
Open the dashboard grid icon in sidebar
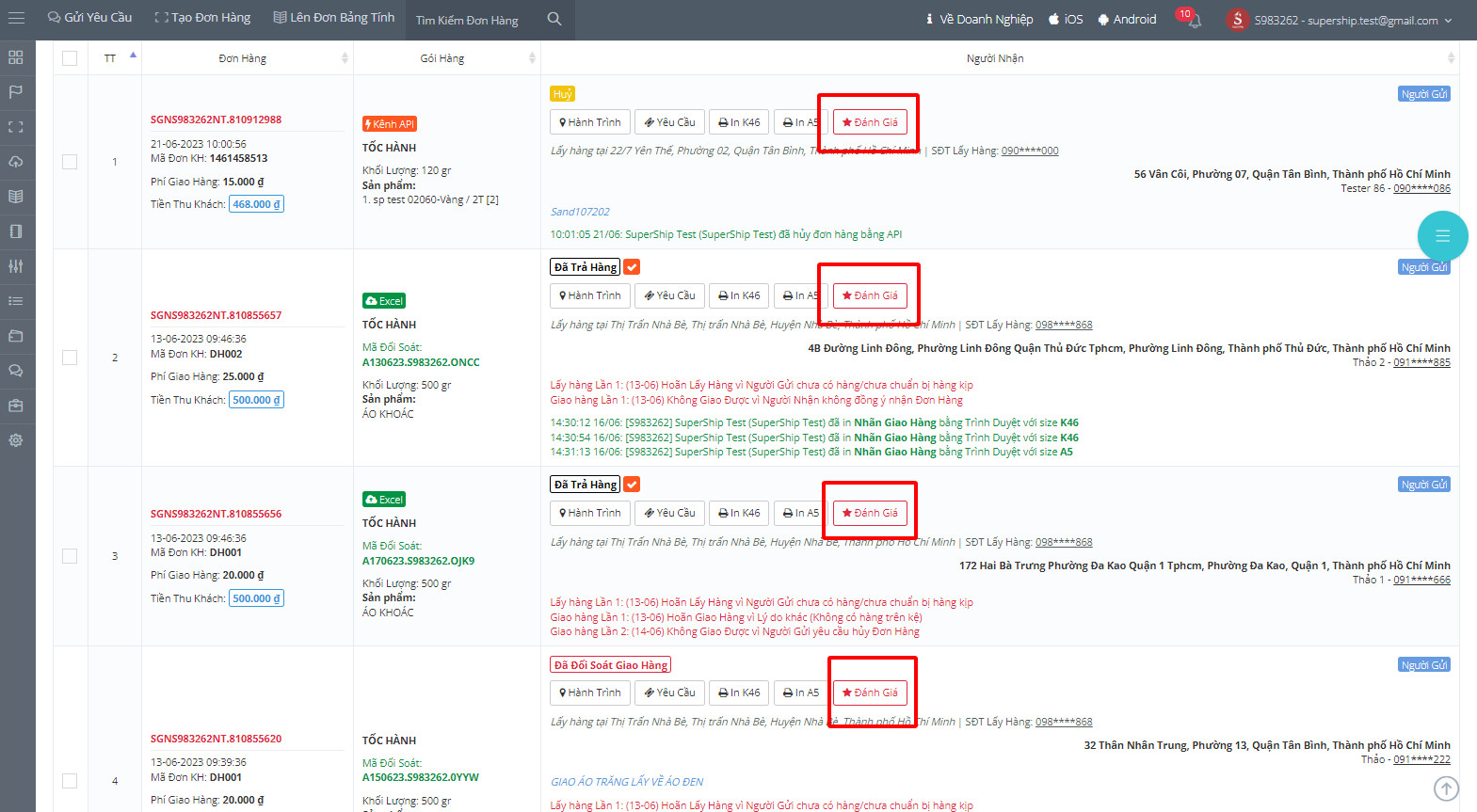pos(16,57)
